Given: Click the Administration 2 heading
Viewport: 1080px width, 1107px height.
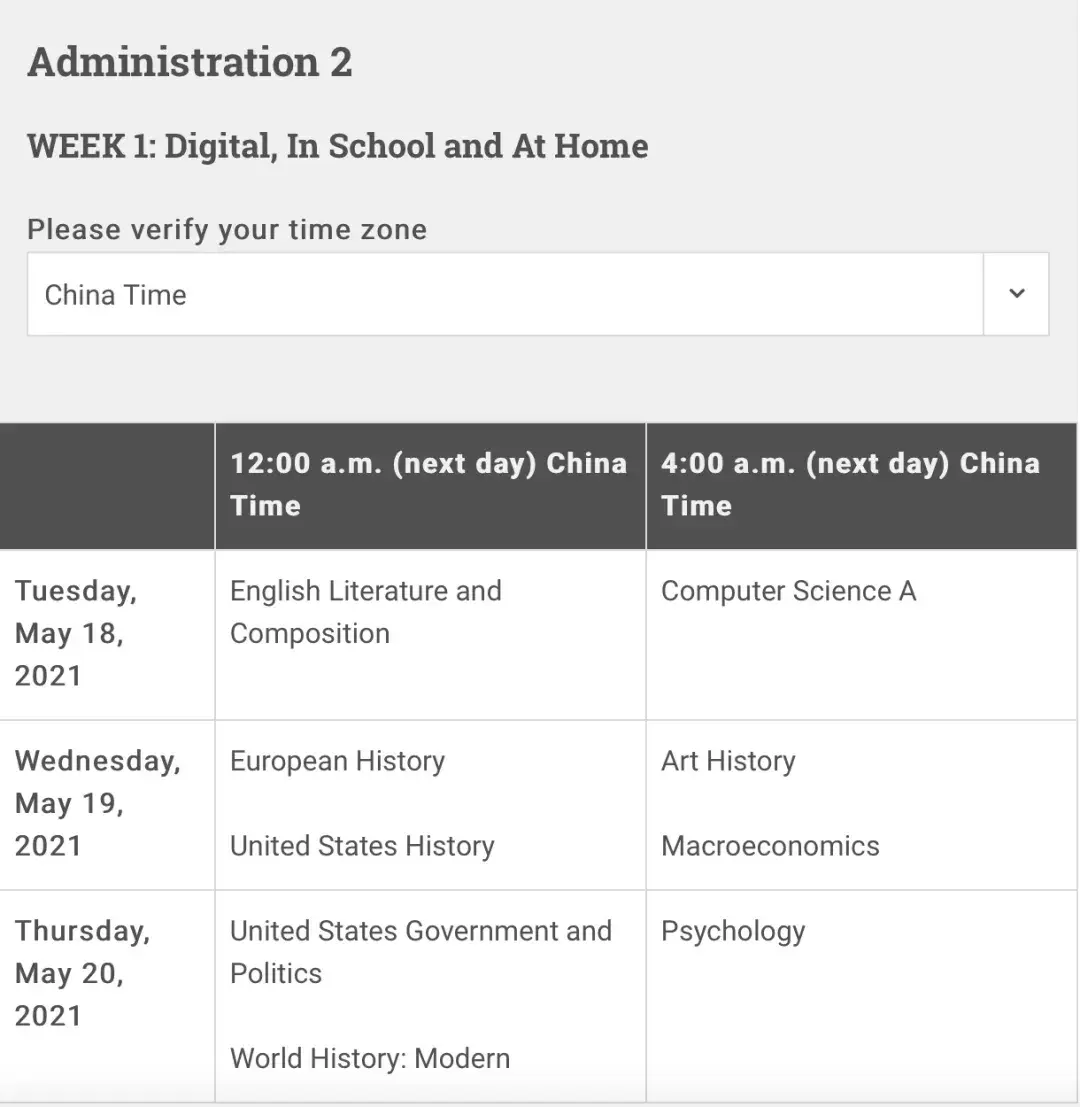Looking at the screenshot, I should (190, 62).
